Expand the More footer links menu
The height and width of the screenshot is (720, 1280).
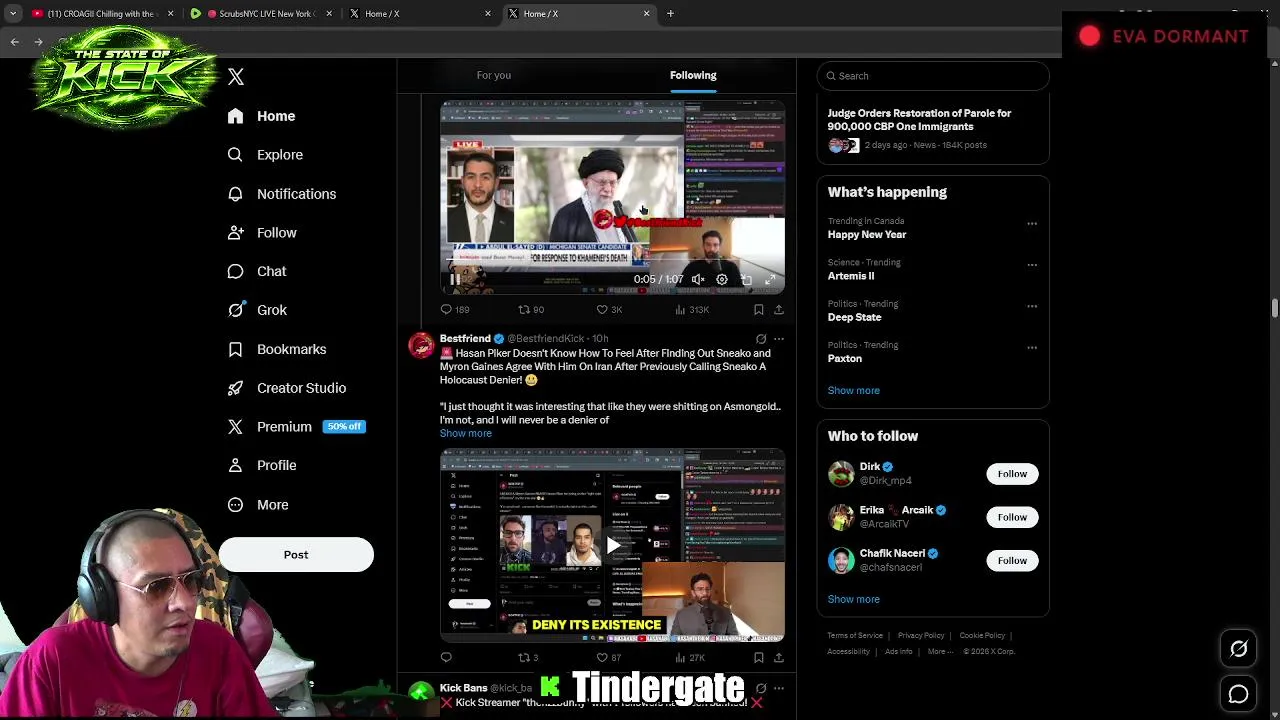940,652
